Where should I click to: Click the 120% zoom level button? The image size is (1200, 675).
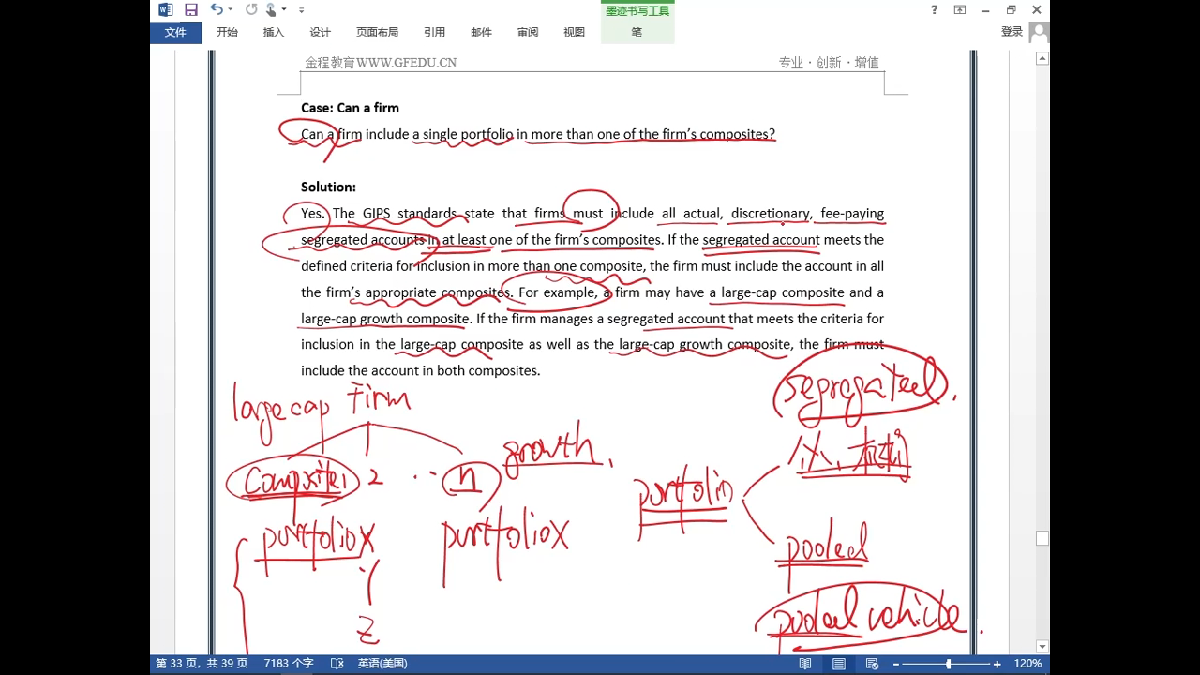coord(1027,664)
